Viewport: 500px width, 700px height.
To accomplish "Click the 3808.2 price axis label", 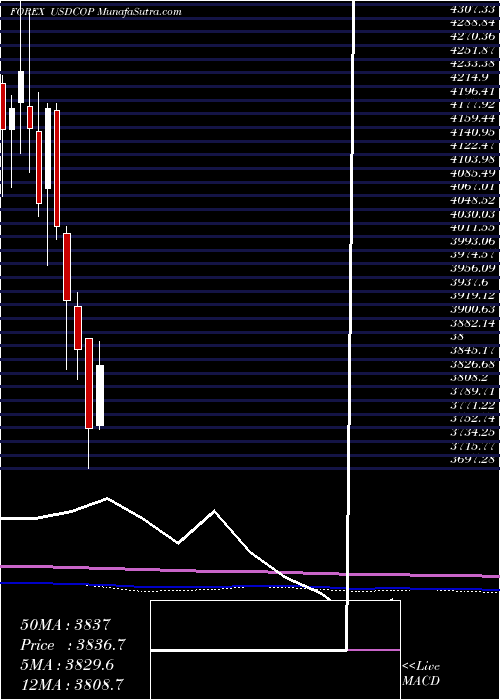I will click(469, 378).
